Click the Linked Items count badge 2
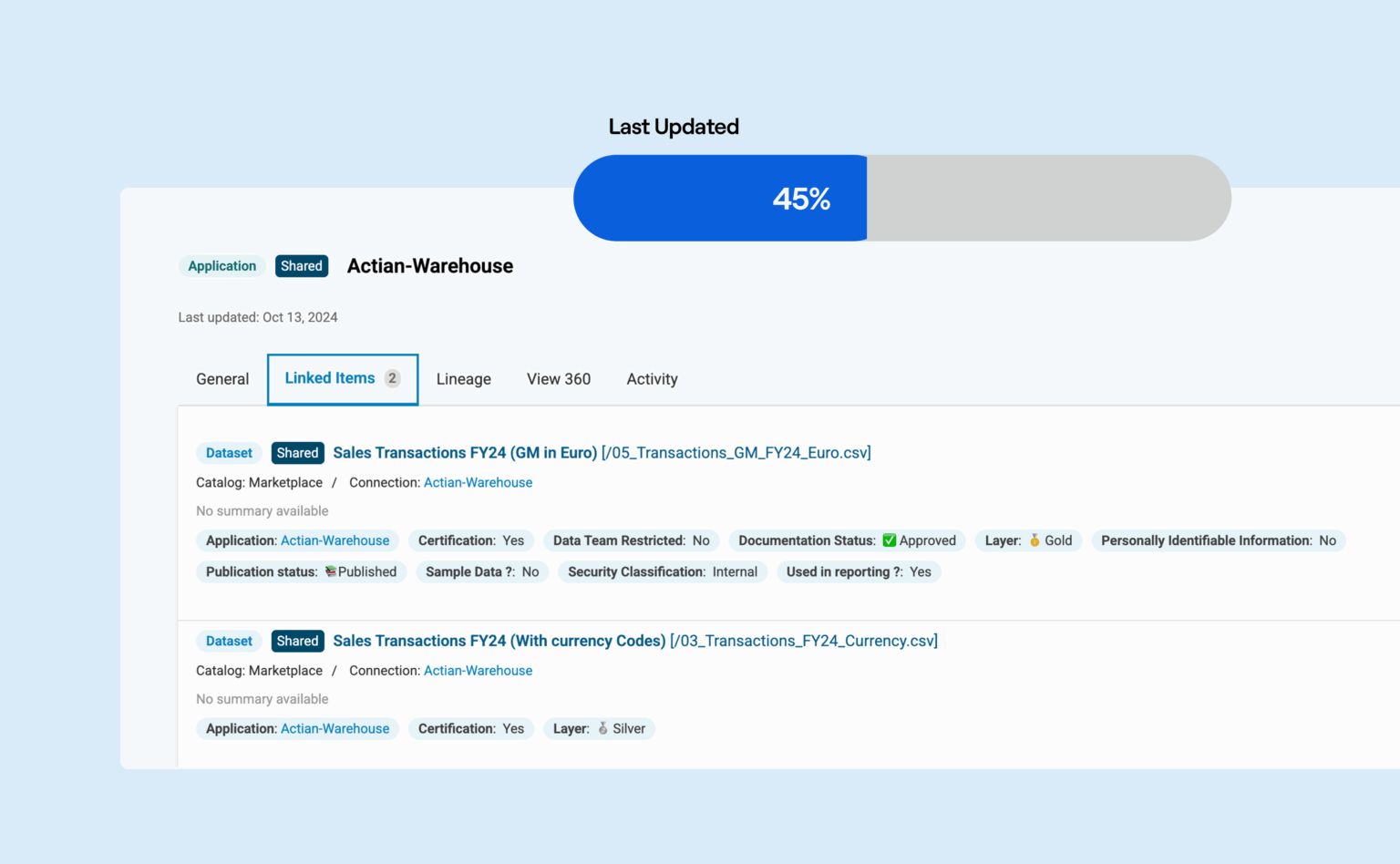Viewport: 1400px width, 864px height. pyautogui.click(x=392, y=378)
